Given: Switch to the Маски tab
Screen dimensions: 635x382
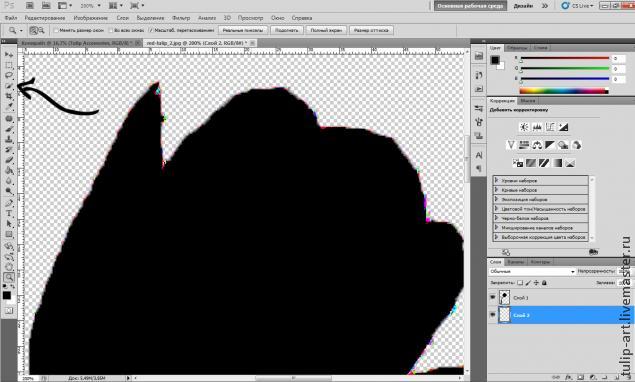Looking at the screenshot, I should tap(528, 100).
